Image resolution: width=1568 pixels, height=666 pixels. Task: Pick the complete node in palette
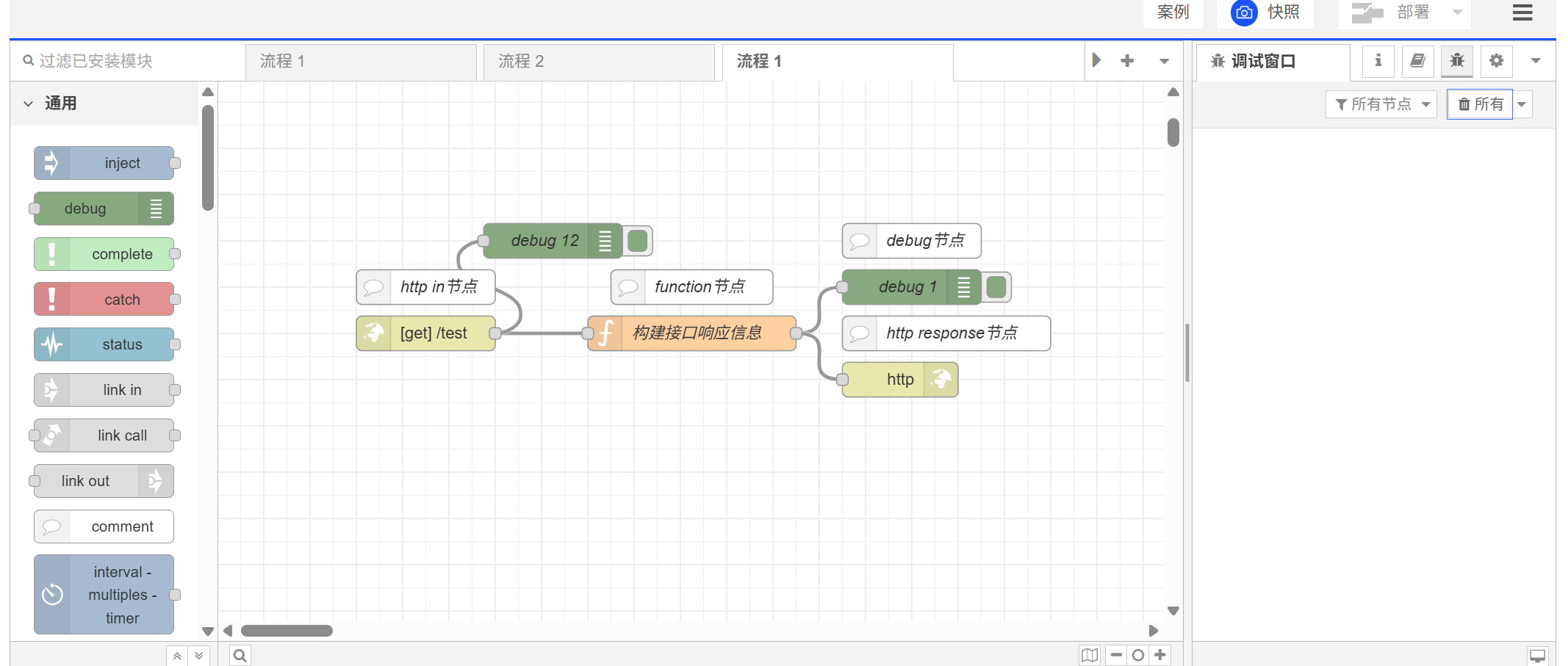coord(104,254)
